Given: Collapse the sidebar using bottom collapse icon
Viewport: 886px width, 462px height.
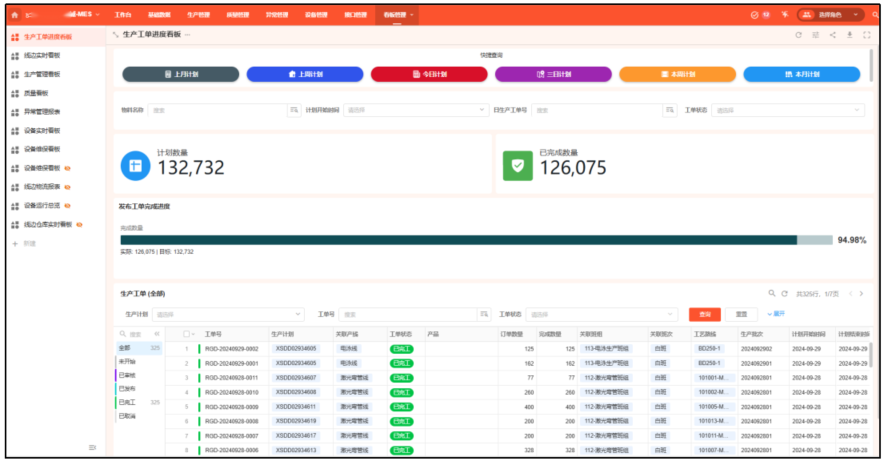Looking at the screenshot, I should click(x=93, y=447).
